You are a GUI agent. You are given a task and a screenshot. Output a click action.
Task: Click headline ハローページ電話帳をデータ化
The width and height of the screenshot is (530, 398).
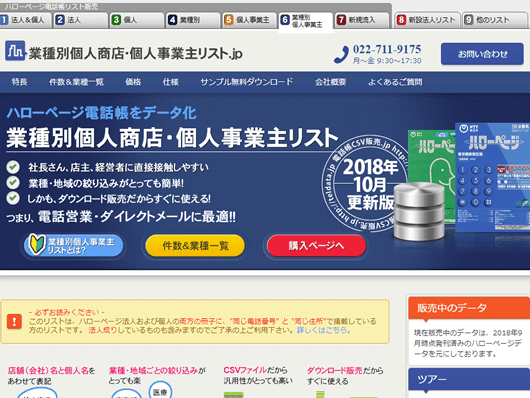pos(101,113)
